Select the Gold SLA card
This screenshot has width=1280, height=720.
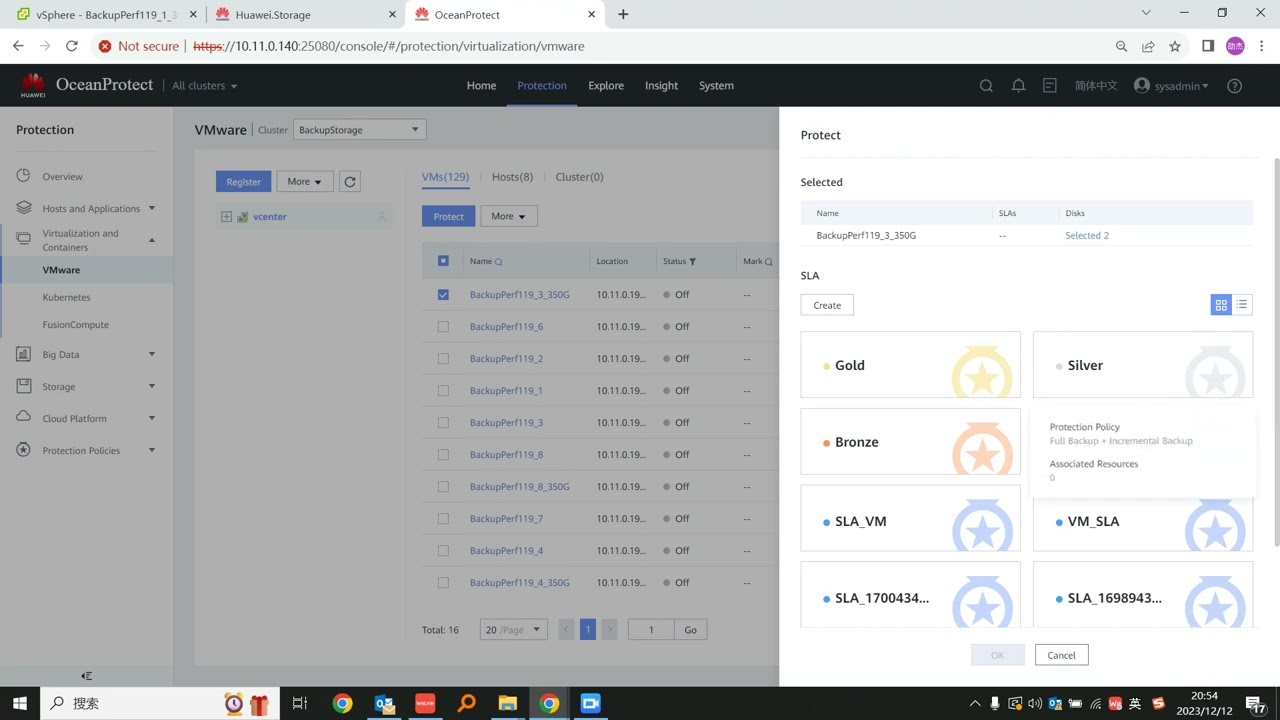click(x=911, y=365)
